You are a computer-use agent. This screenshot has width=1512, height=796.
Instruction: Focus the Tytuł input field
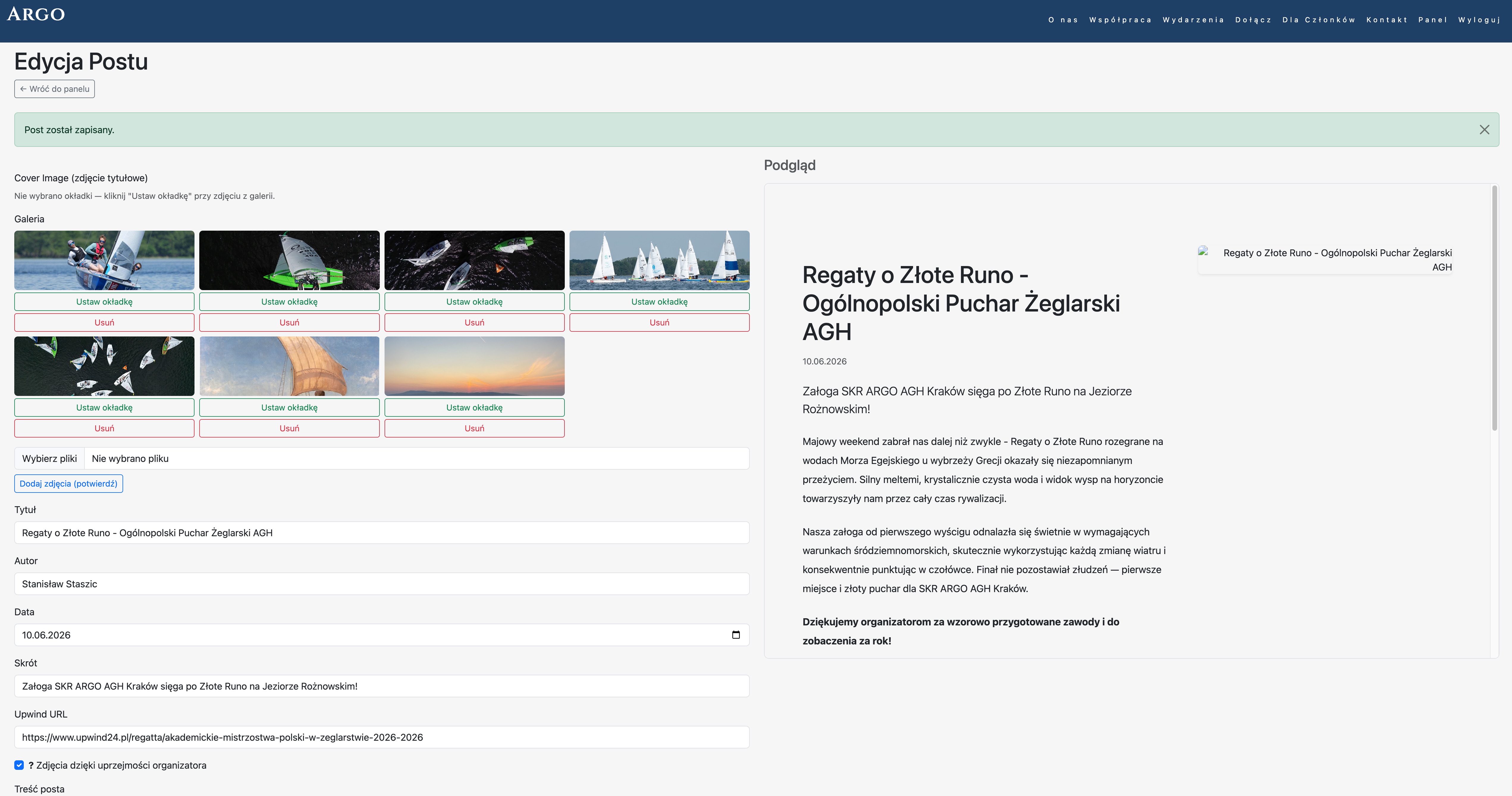[x=382, y=533]
